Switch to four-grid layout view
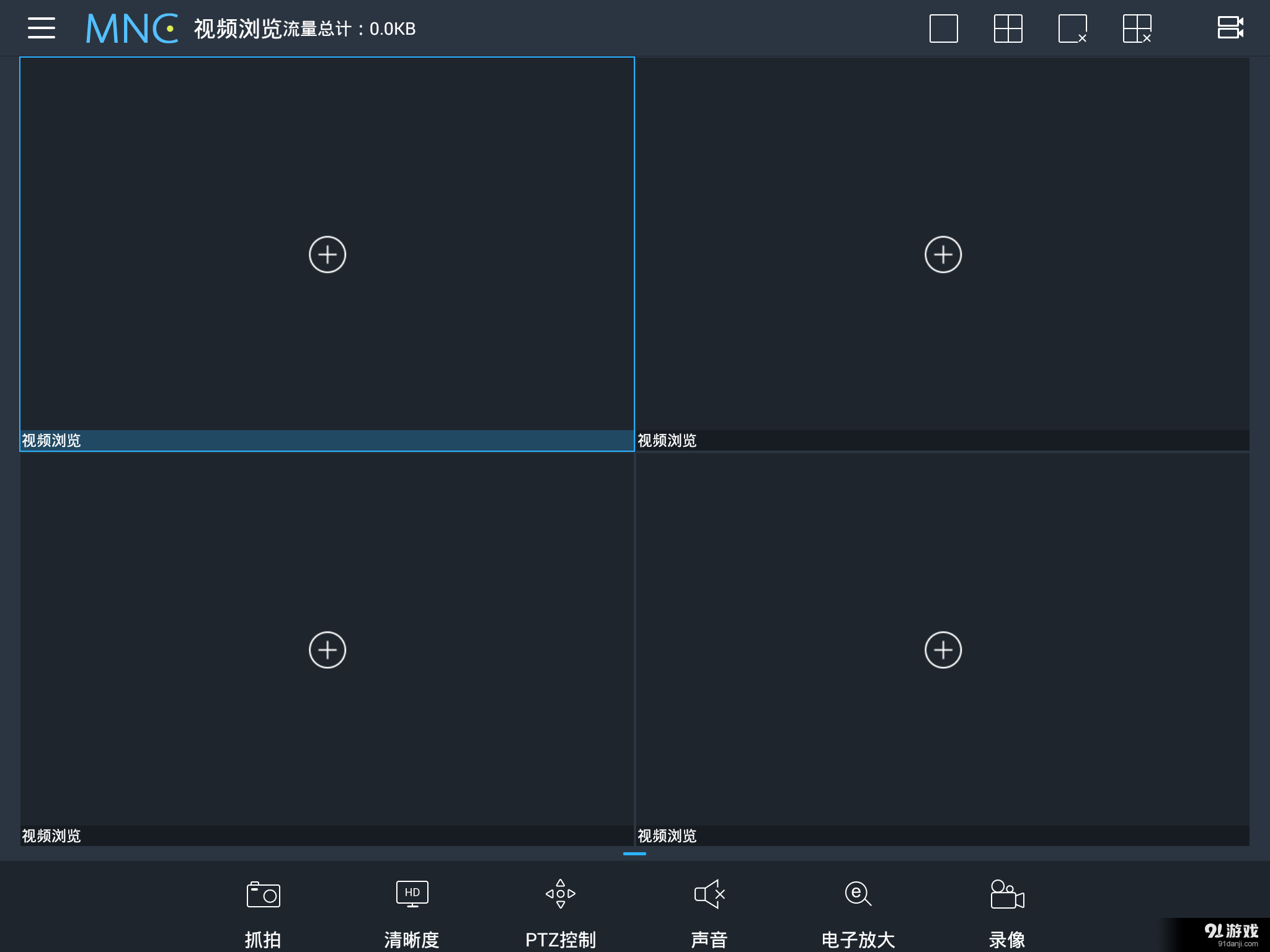 click(1008, 28)
